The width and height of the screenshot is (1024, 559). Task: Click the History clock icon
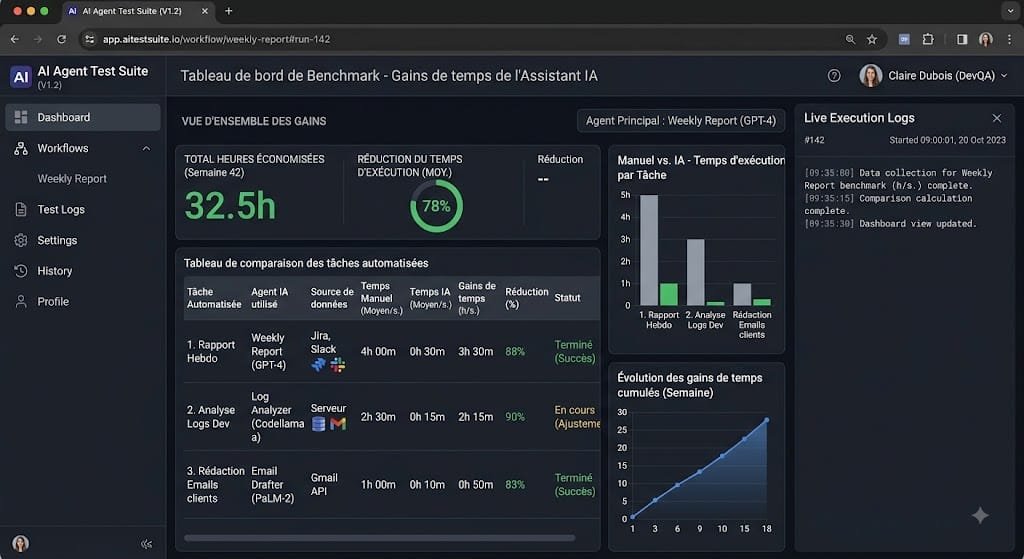pyautogui.click(x=21, y=270)
